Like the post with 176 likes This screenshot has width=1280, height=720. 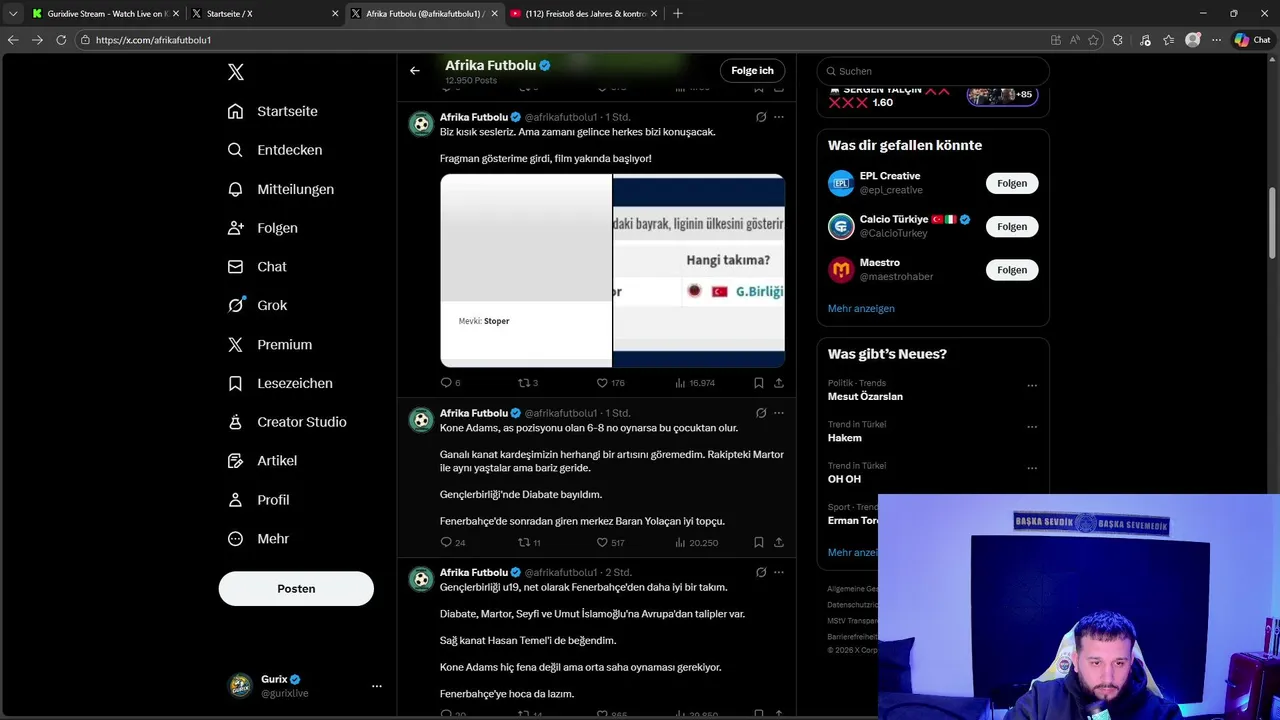610,383
